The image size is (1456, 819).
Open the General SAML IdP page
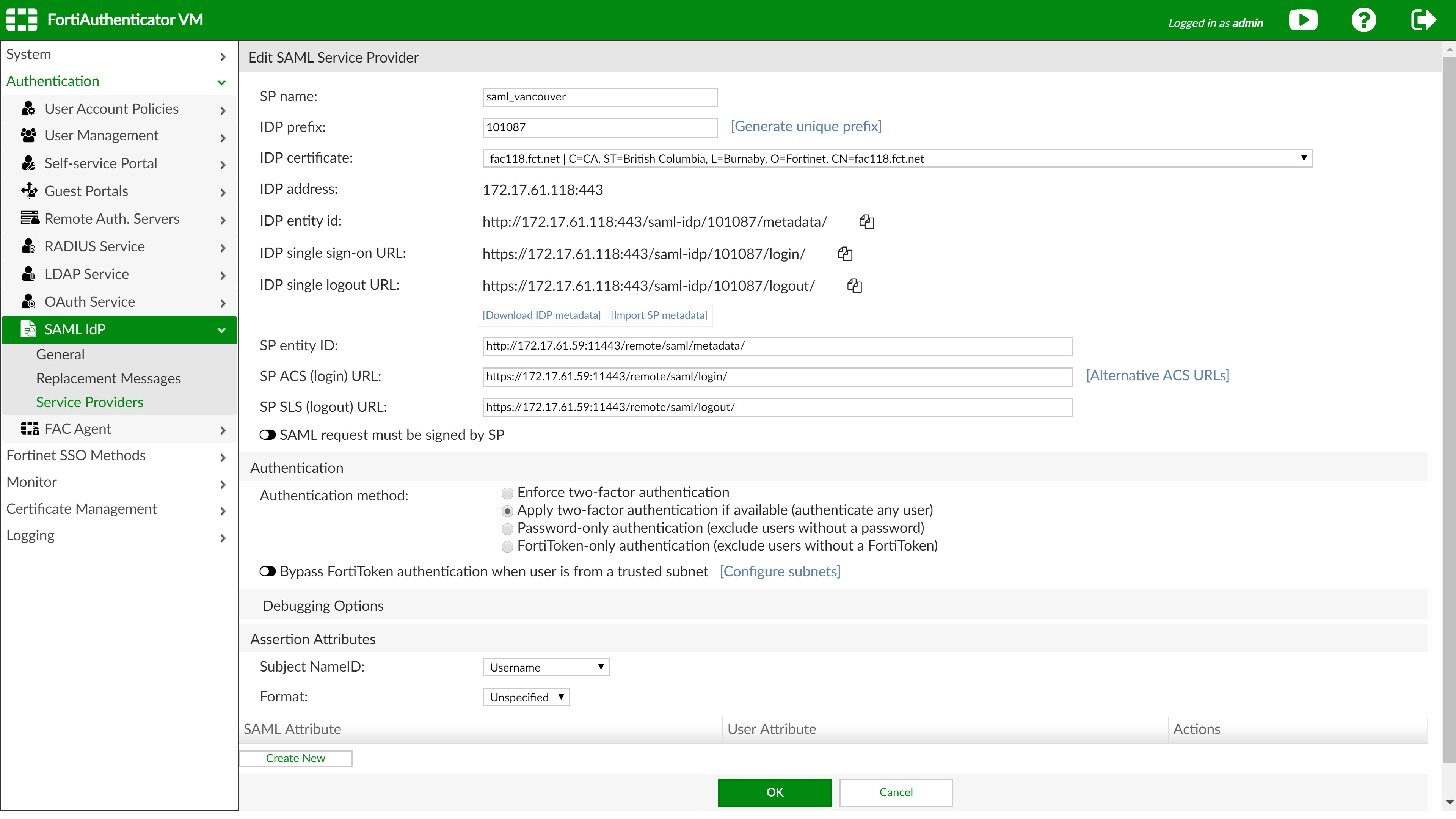[60, 354]
